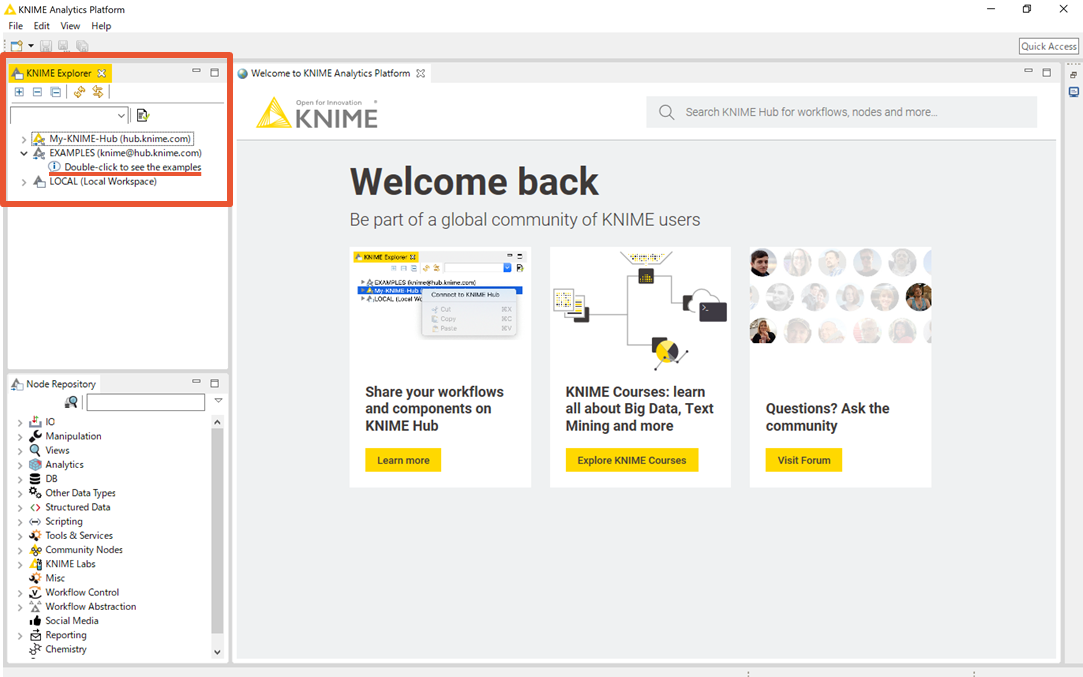Select the Reporting category label

click(x=66, y=635)
